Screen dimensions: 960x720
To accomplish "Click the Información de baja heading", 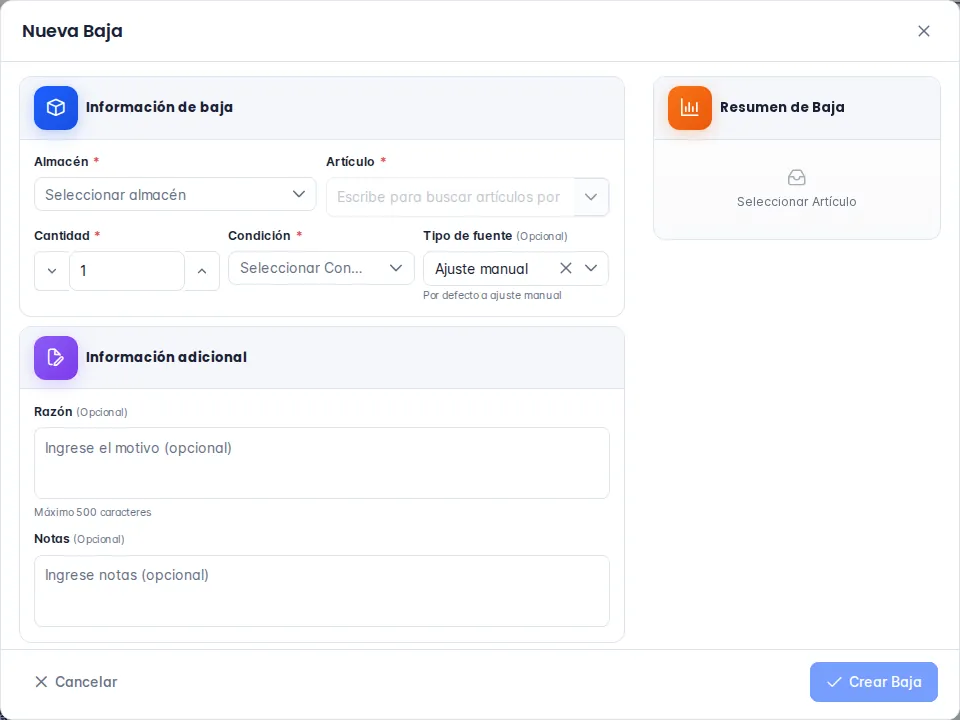I will (x=159, y=108).
